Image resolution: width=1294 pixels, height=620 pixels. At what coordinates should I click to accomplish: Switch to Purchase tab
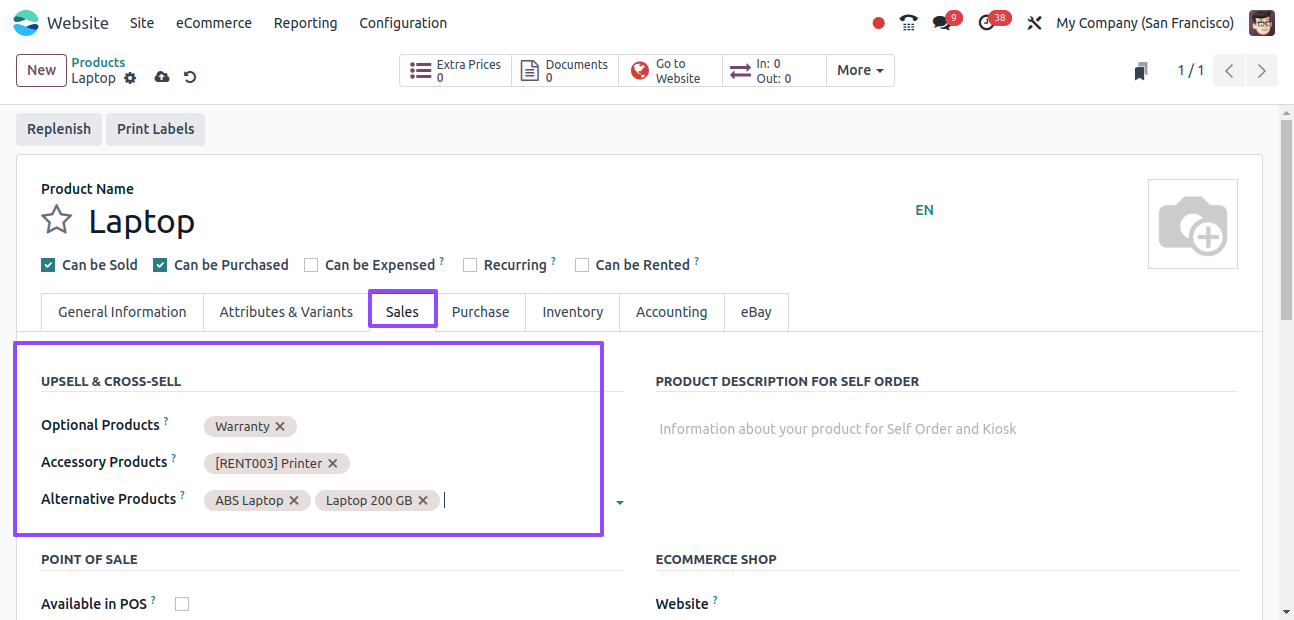481,312
